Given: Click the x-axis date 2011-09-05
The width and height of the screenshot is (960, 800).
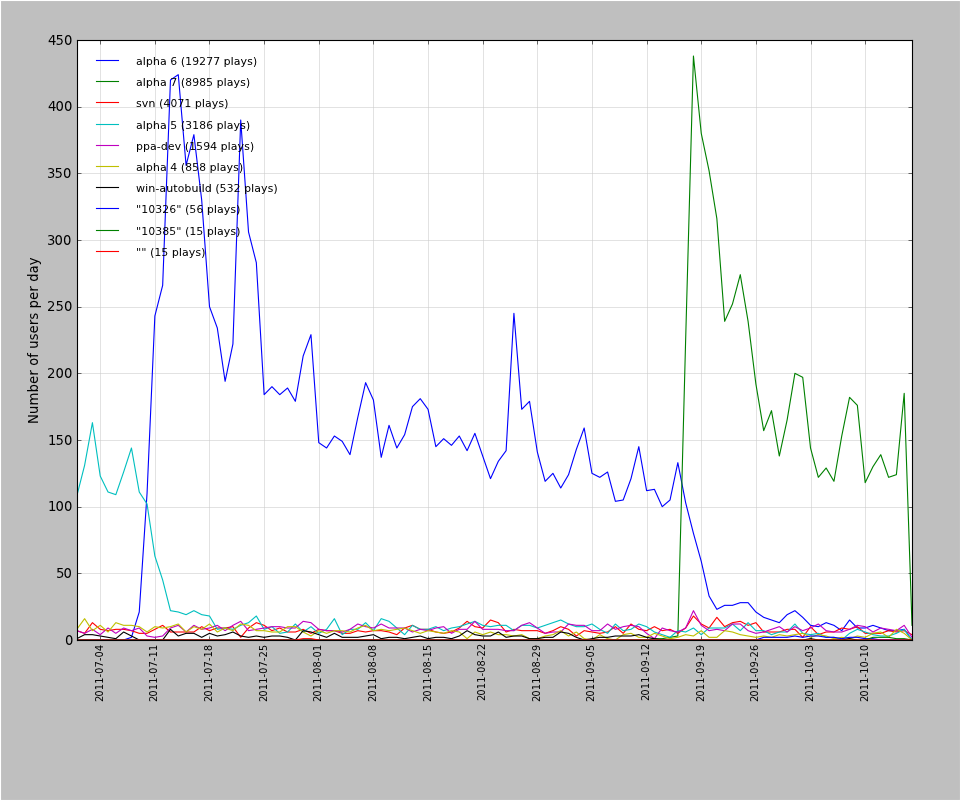Looking at the screenshot, I should click(x=591, y=673).
